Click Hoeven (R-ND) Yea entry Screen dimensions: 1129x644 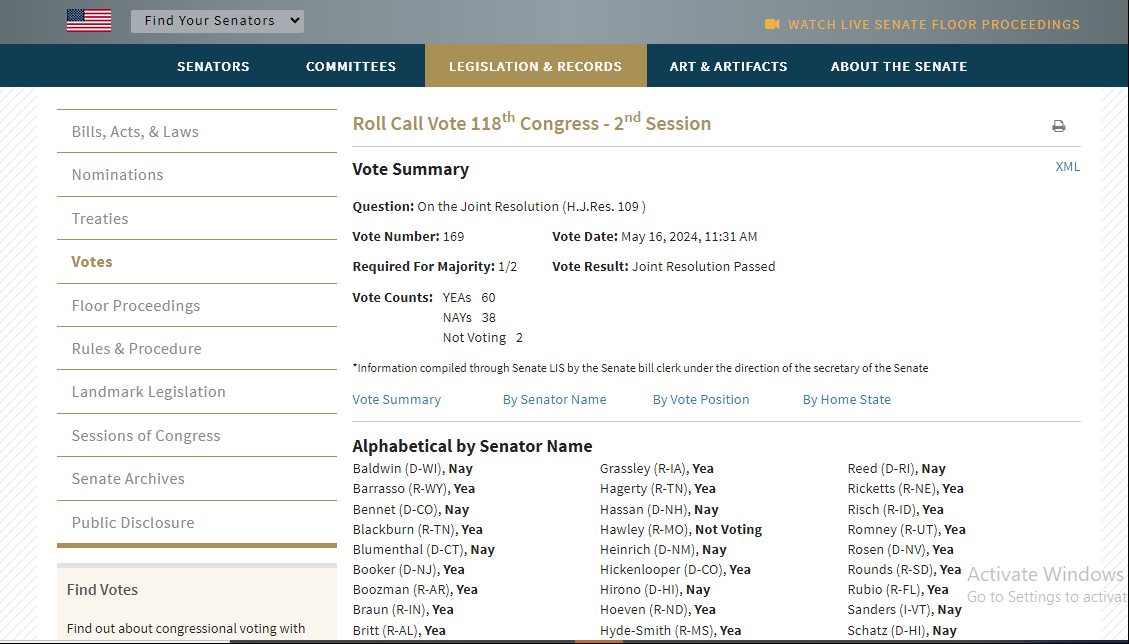(x=658, y=610)
